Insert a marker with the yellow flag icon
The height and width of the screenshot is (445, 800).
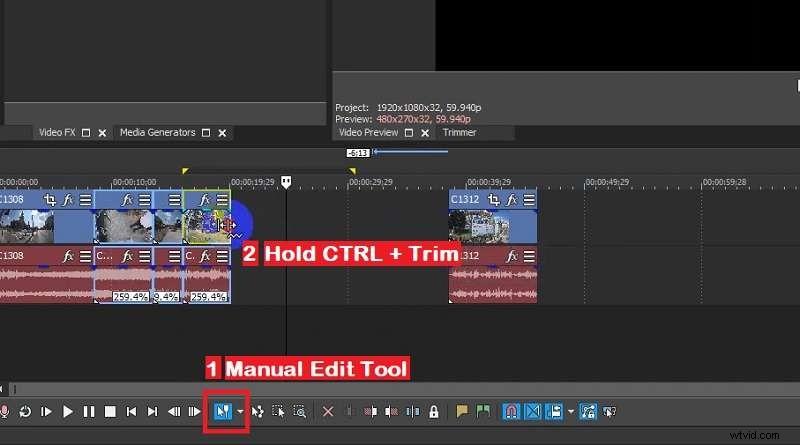[462, 411]
